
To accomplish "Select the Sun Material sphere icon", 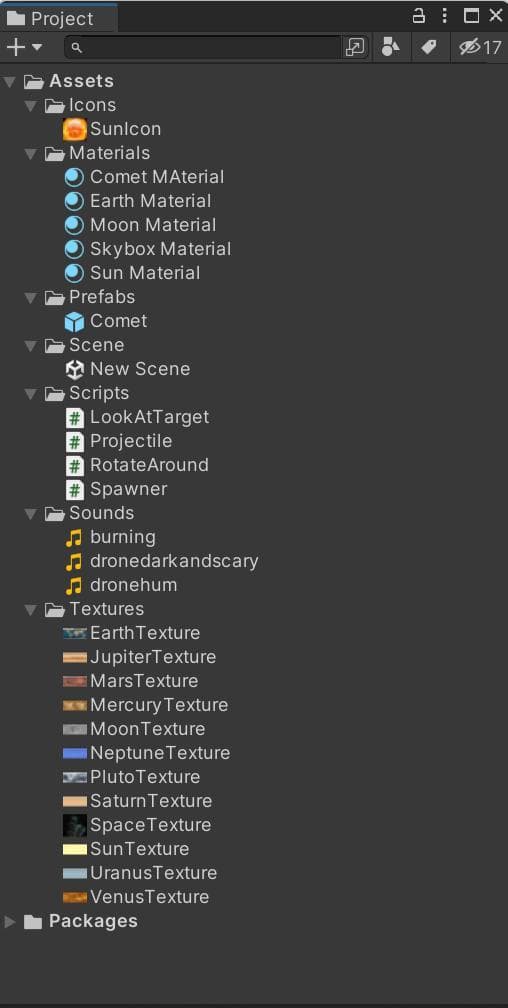I will pos(75,273).
